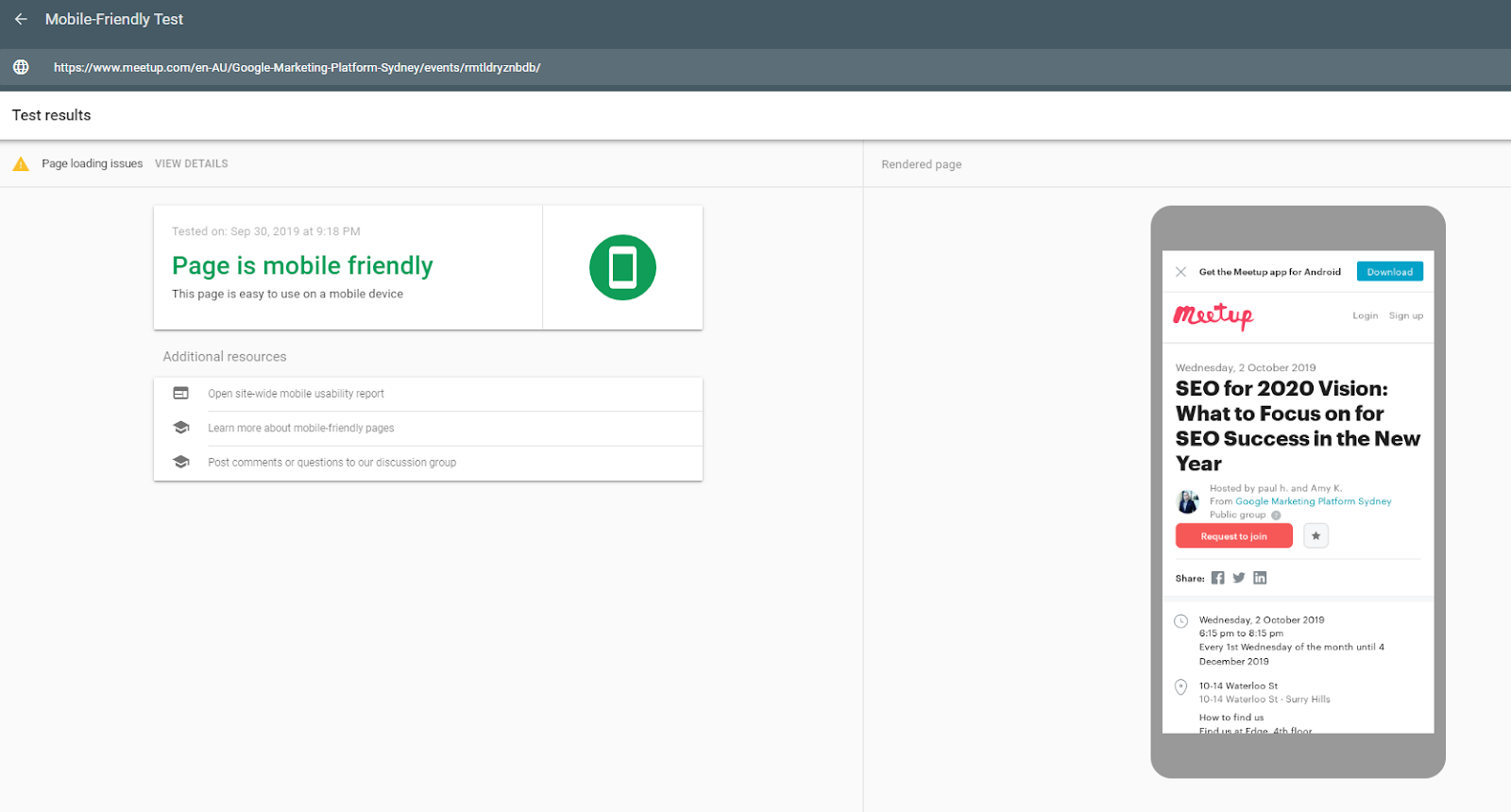
Task: Click 'Mobile-Friendly Test' title text
Action: point(114,19)
